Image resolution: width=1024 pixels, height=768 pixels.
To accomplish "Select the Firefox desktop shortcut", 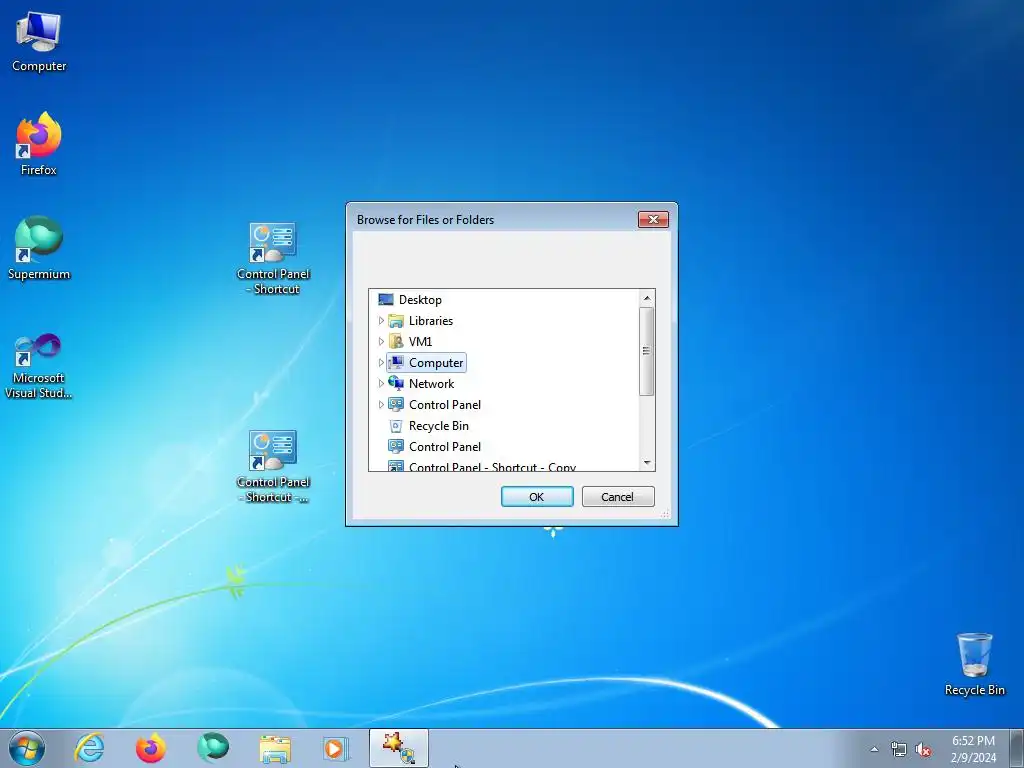I will (39, 144).
